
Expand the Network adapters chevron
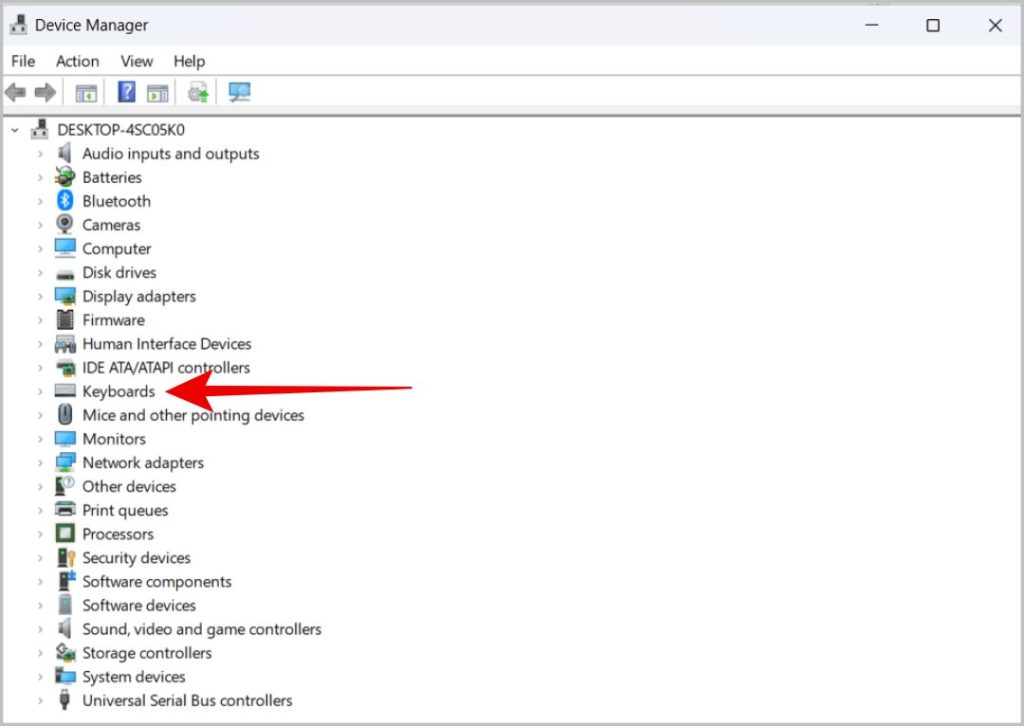[x=40, y=463]
